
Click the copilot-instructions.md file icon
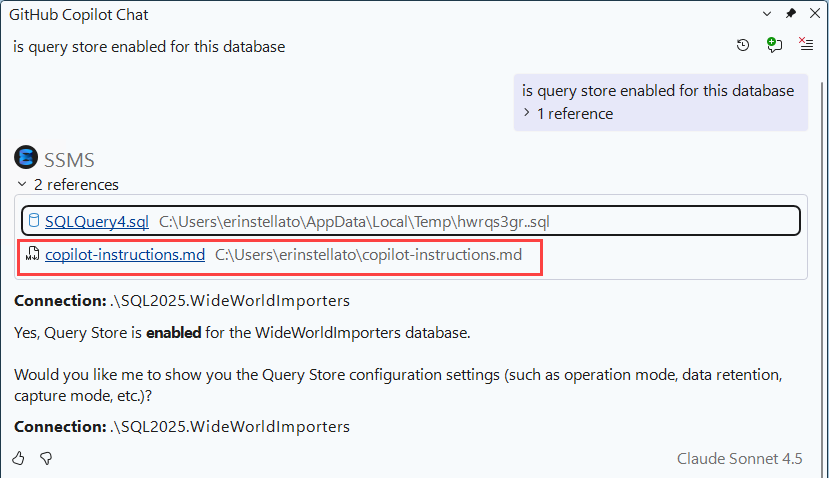33,255
